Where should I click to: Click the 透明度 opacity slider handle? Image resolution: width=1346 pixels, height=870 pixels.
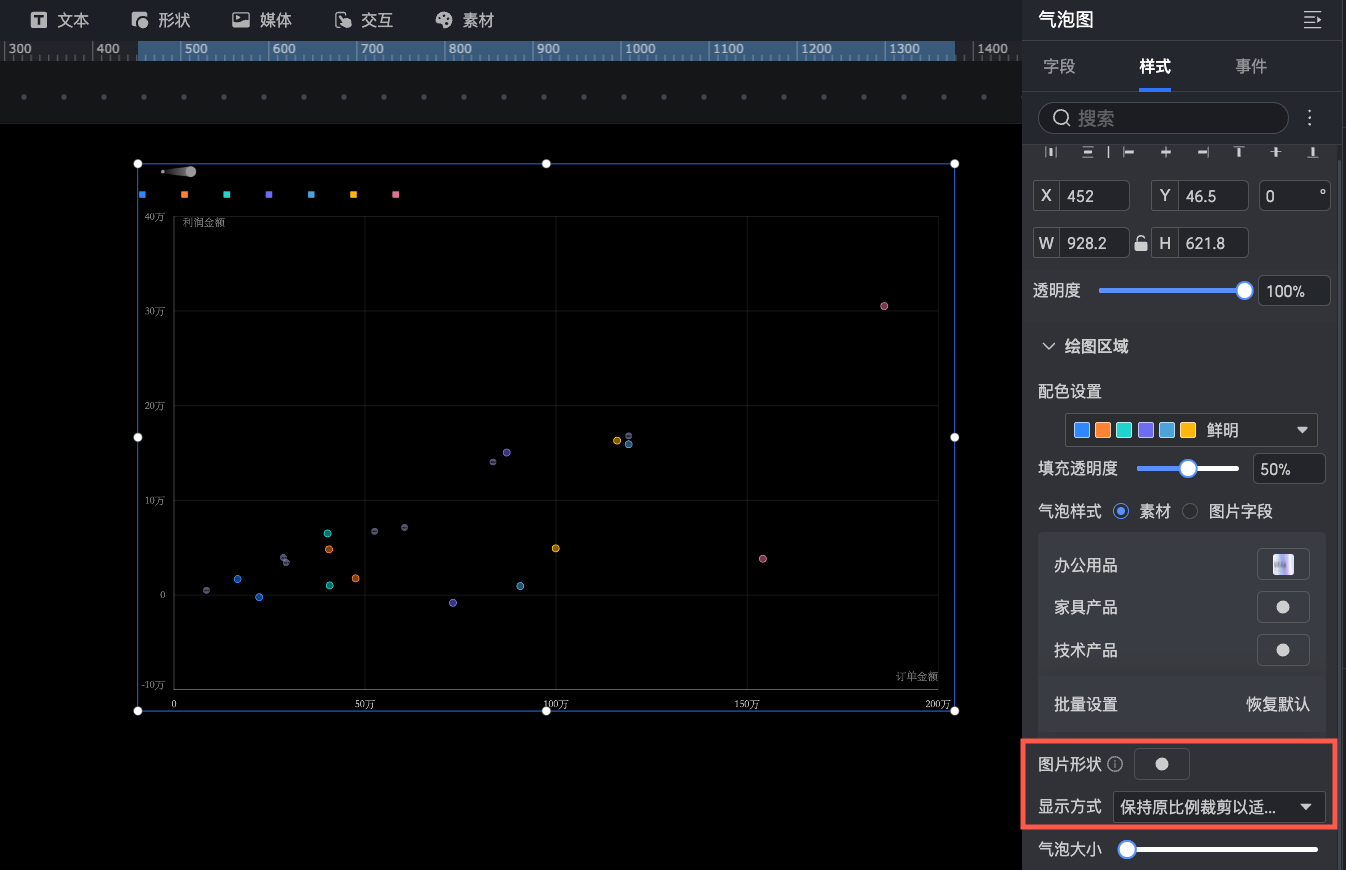(1244, 290)
